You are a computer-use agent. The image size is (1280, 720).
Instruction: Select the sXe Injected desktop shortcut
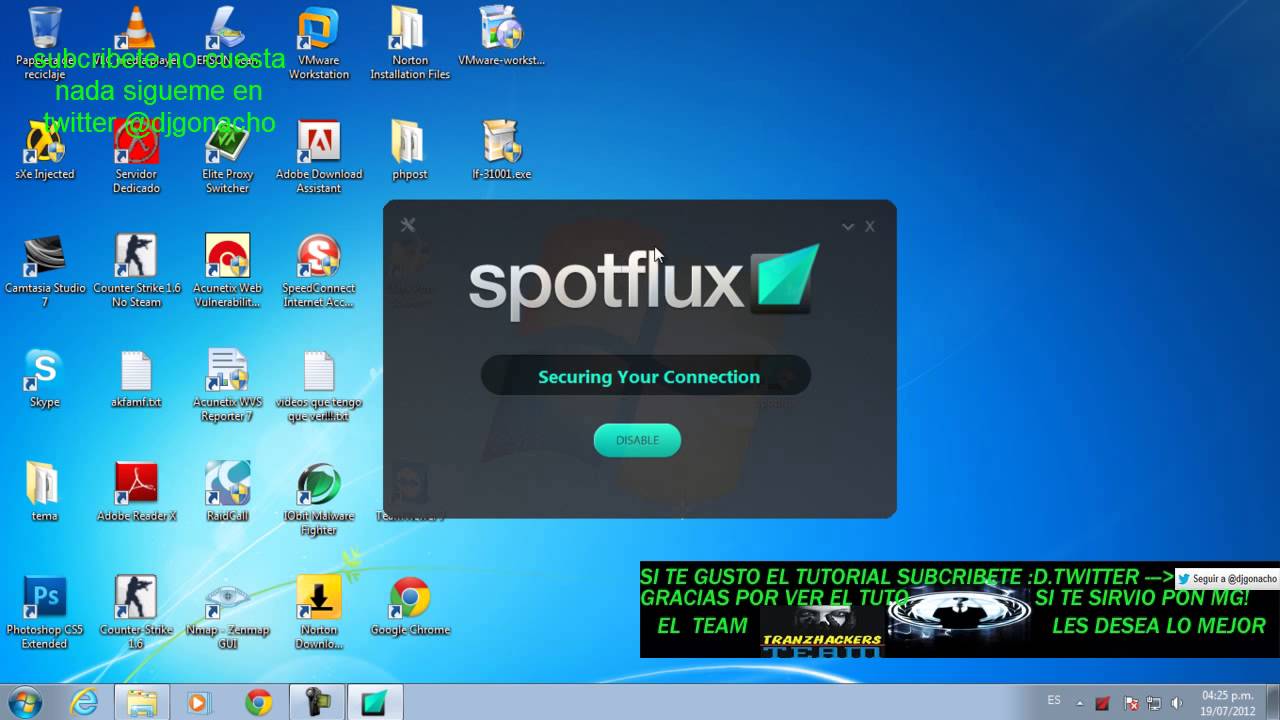[x=45, y=150]
